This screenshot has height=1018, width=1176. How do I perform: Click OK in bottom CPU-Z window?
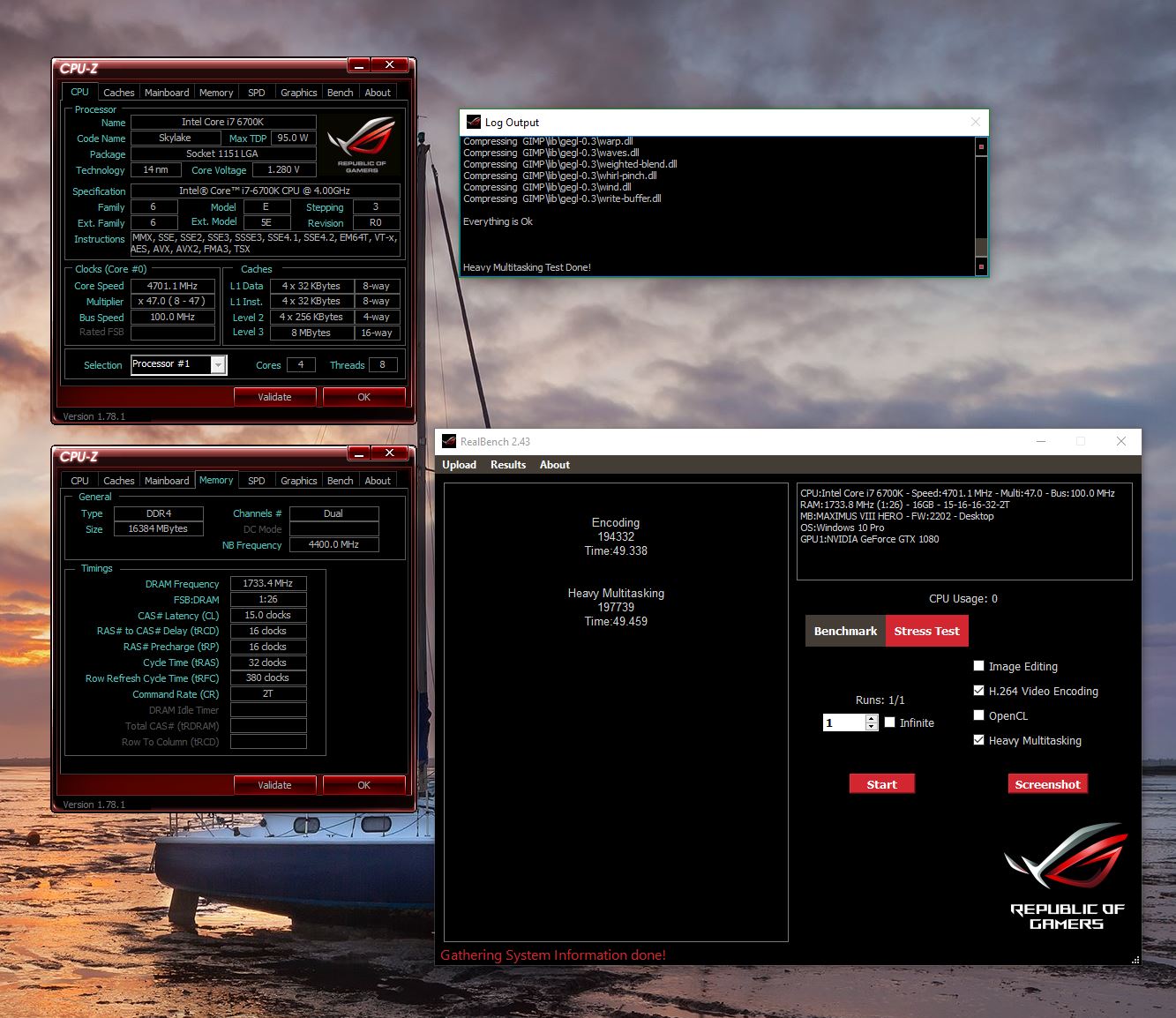(363, 785)
